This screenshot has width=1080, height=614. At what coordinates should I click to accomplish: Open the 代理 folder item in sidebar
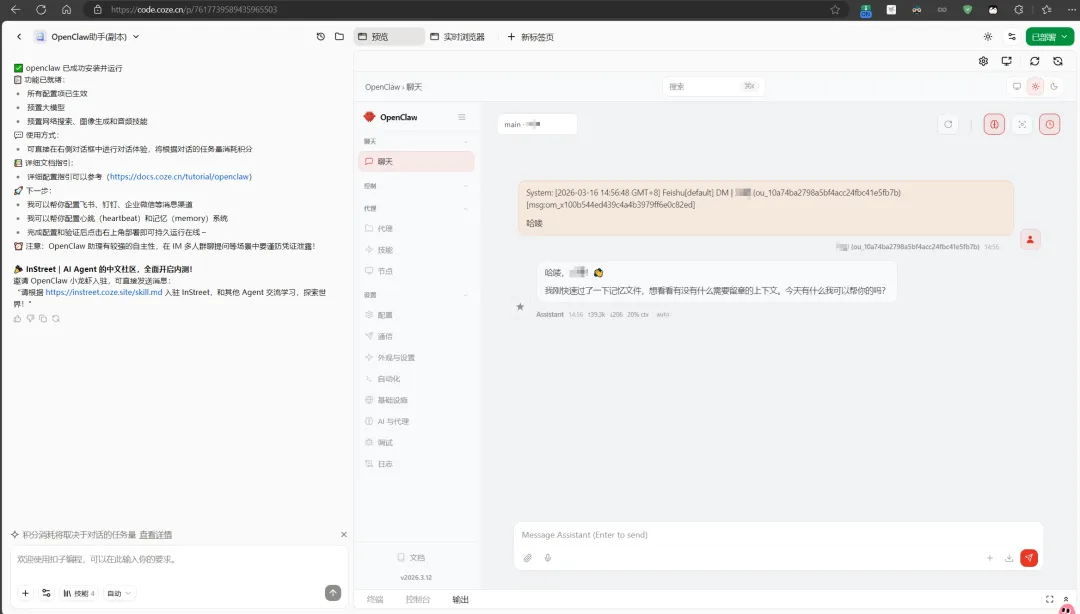click(416, 228)
